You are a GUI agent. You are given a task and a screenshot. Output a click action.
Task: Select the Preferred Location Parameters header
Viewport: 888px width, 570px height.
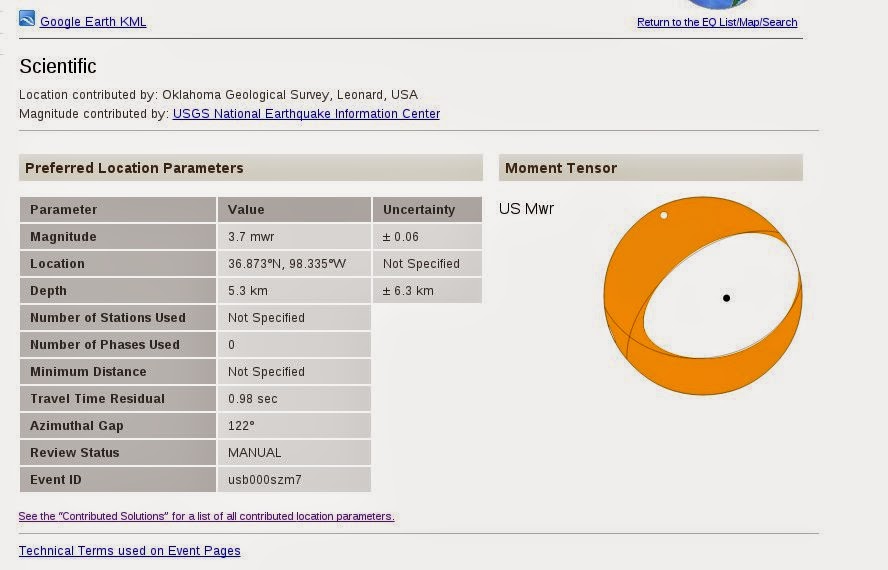point(134,168)
